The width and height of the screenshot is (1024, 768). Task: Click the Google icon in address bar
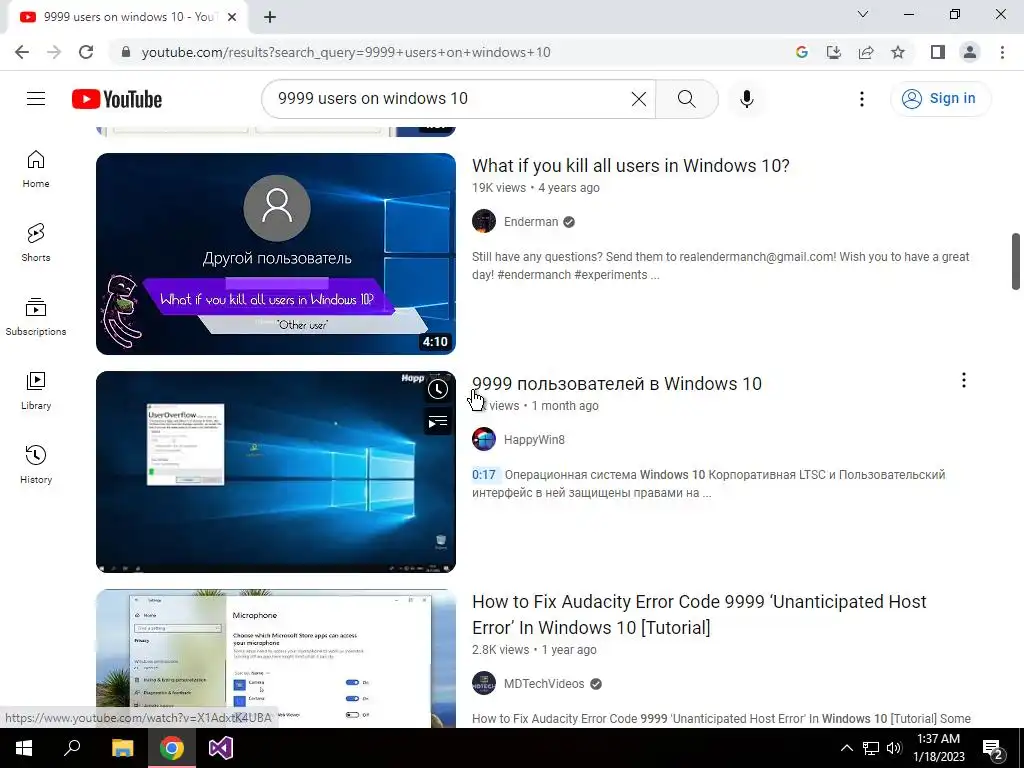802,52
